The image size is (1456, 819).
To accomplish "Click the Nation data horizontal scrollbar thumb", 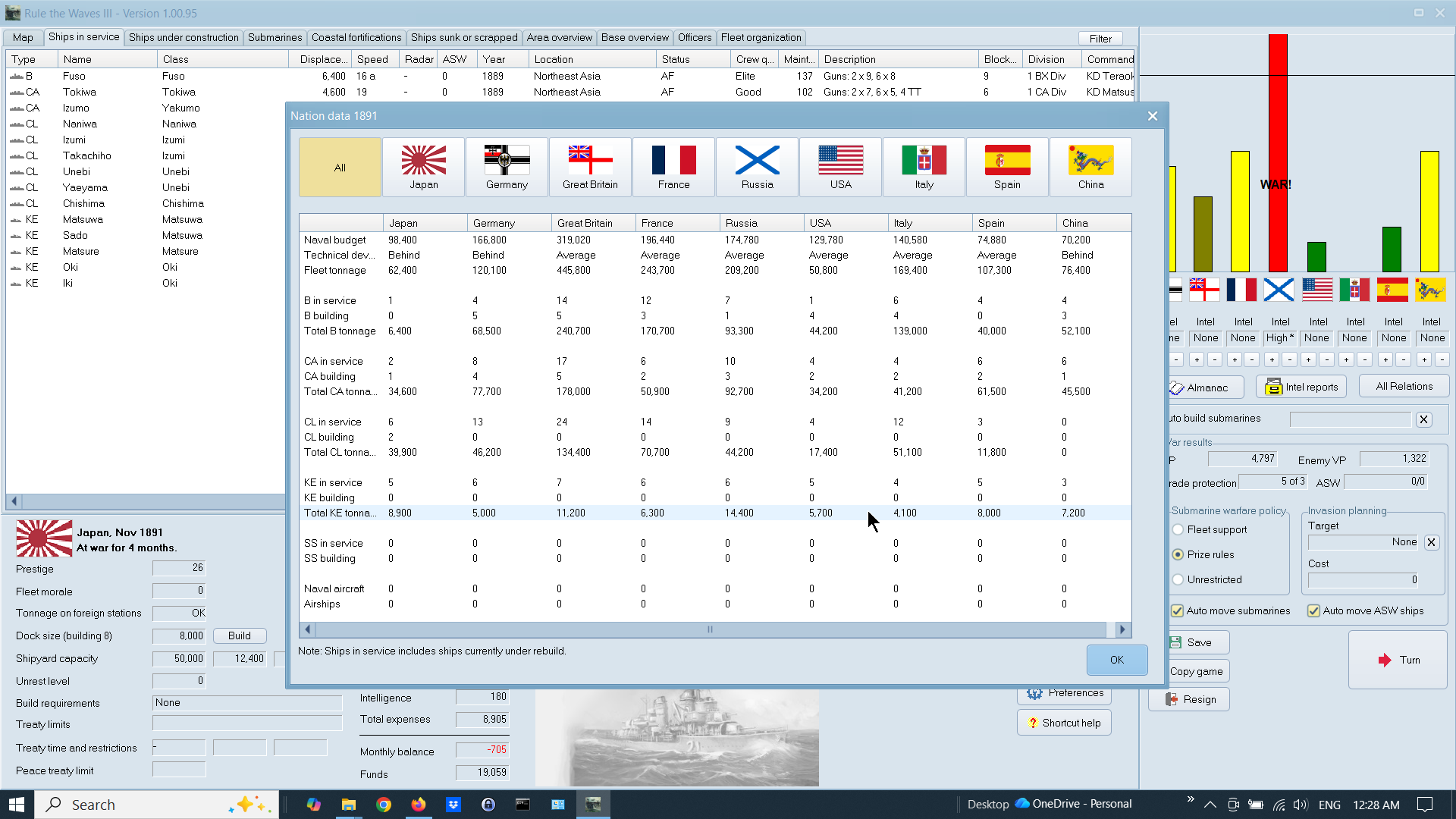I will (x=711, y=629).
